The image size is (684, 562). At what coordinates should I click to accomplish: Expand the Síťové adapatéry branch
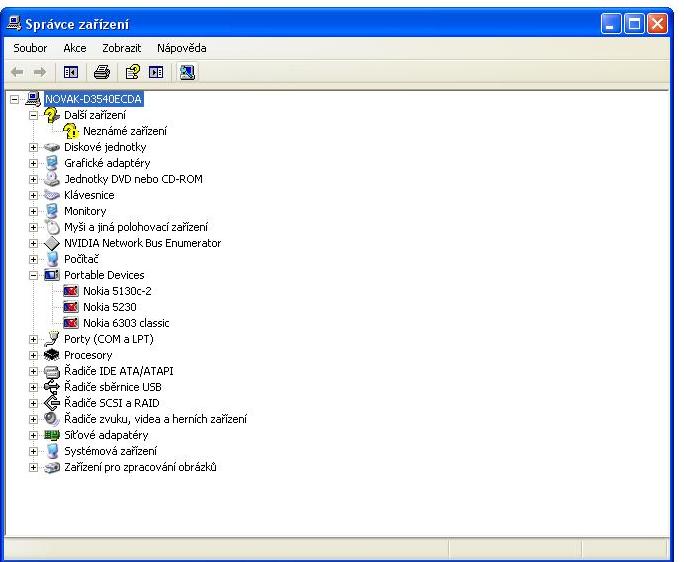point(33,435)
